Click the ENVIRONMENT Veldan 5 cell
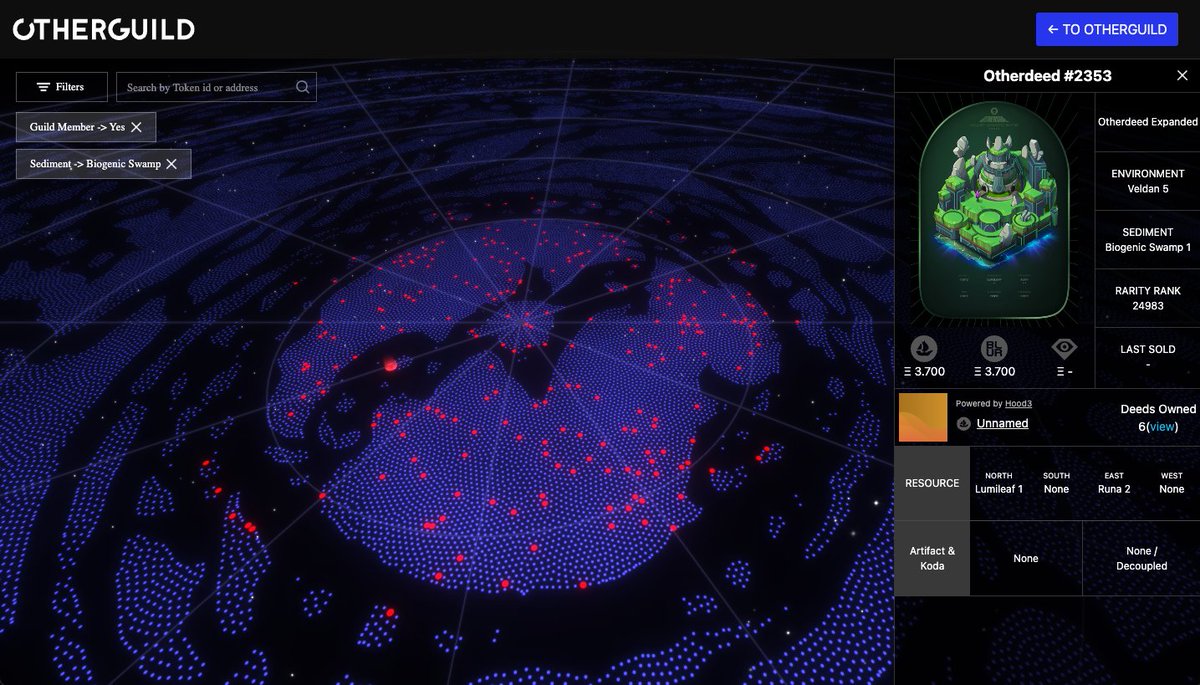Image resolution: width=1200 pixels, height=685 pixels. click(x=1148, y=181)
